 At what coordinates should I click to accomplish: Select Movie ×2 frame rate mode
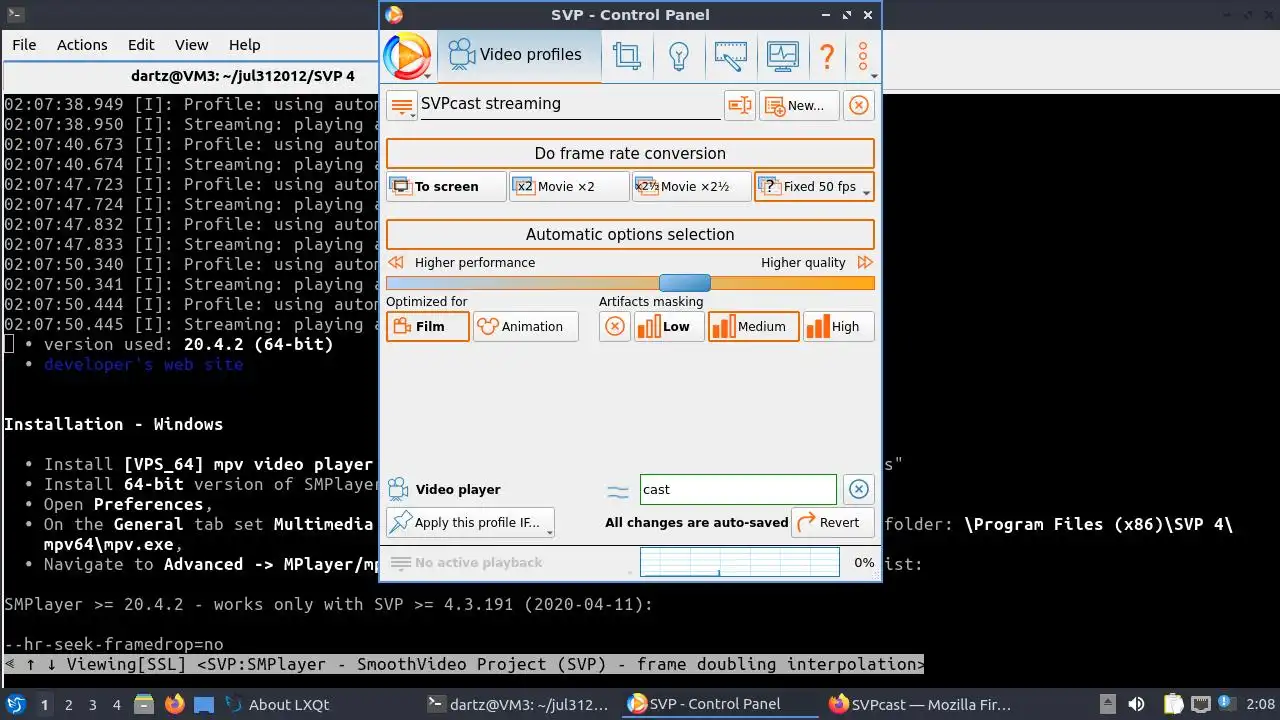(568, 186)
